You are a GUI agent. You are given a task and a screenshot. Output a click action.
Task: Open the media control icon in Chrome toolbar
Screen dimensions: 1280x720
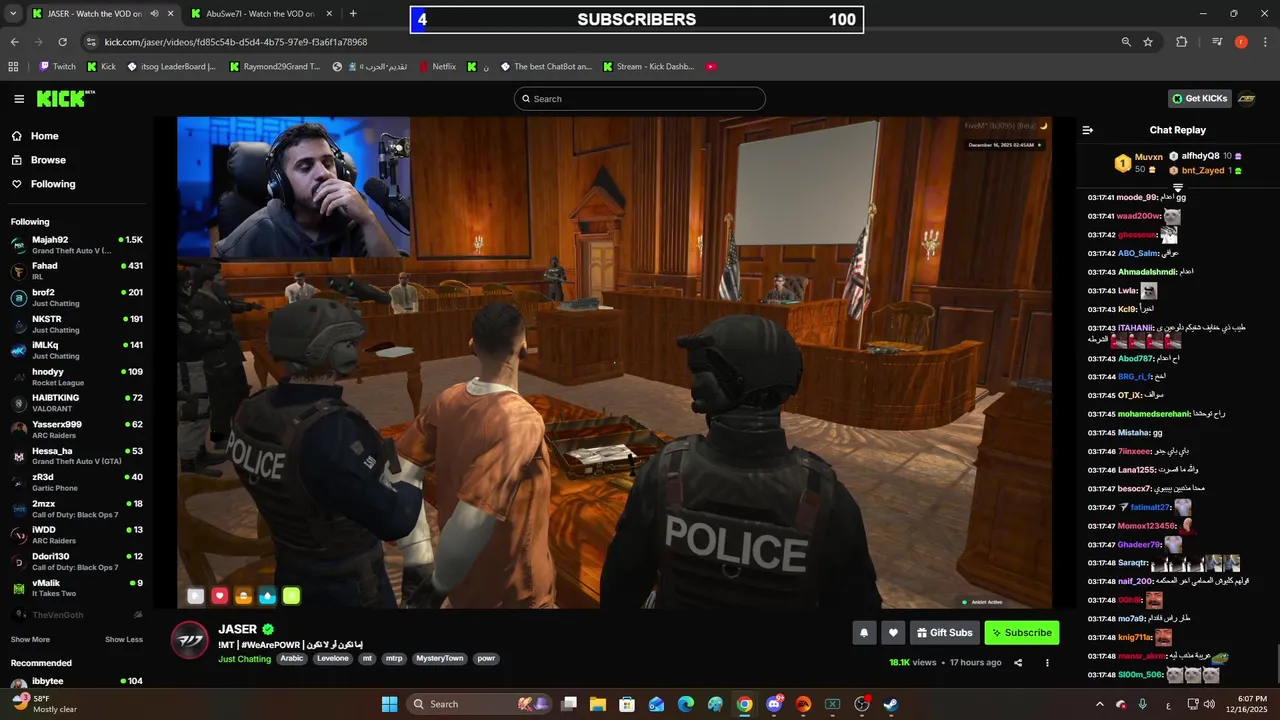[1217, 42]
